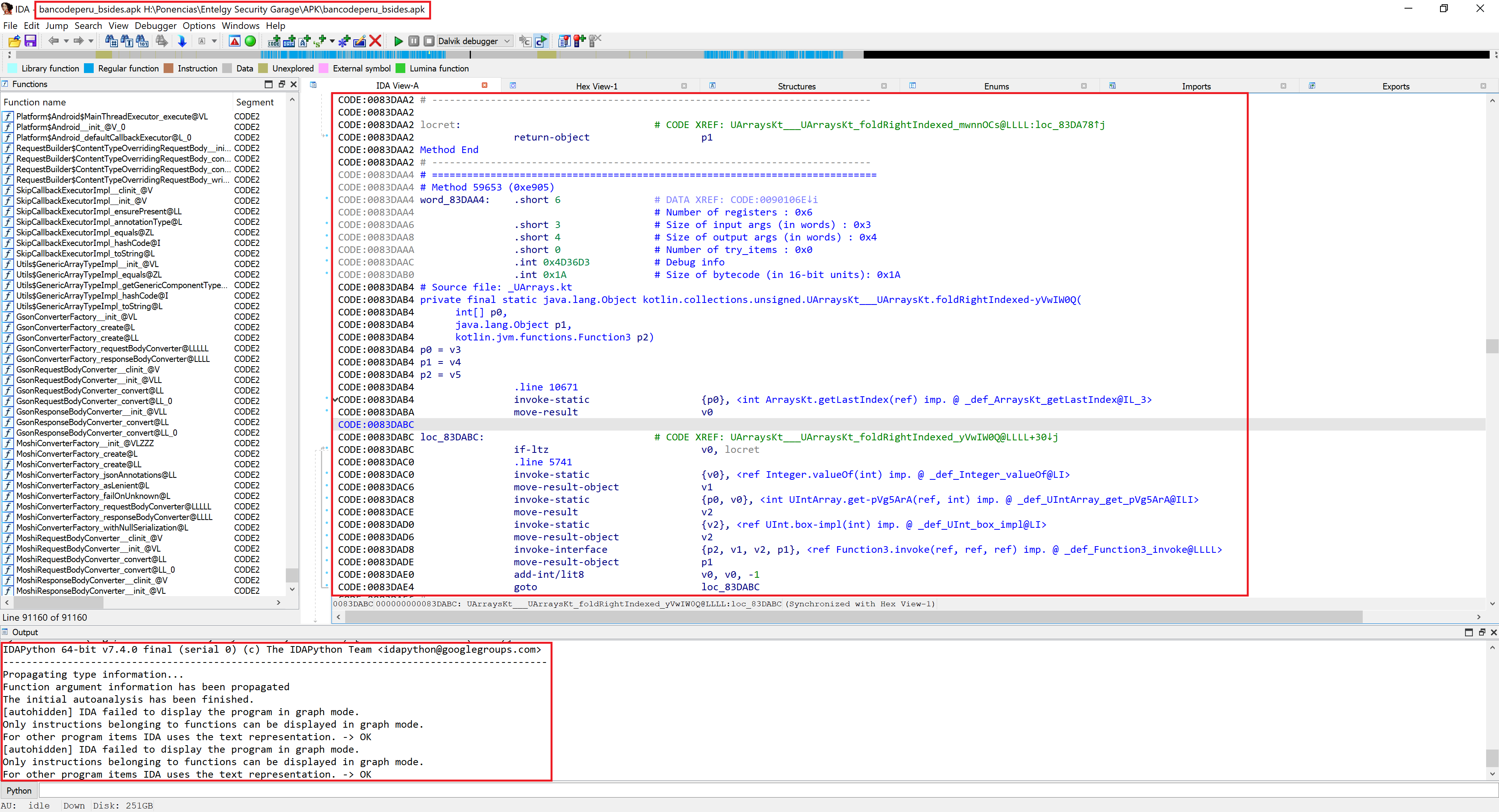The height and width of the screenshot is (812, 1499).
Task: Click the Library function cyan legend swatch
Action: pos(12,68)
